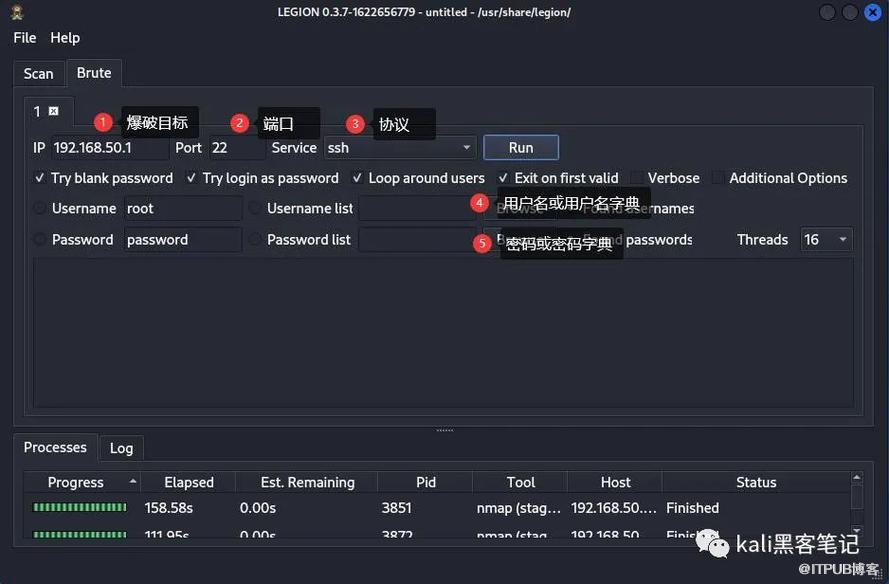The width and height of the screenshot is (889, 584).
Task: Select the Brute tab
Action: [94, 73]
